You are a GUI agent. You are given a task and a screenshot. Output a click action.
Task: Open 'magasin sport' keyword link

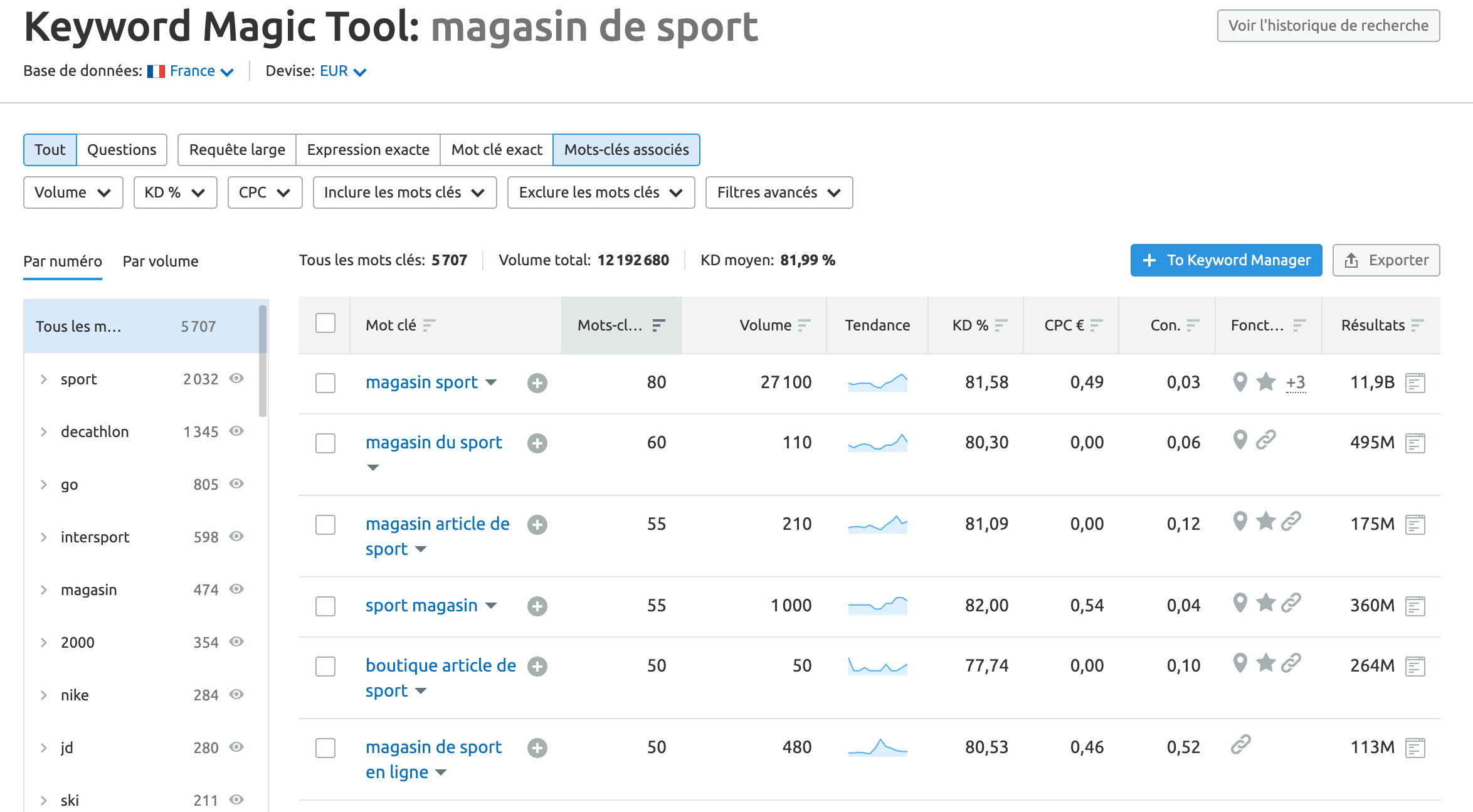click(x=421, y=382)
